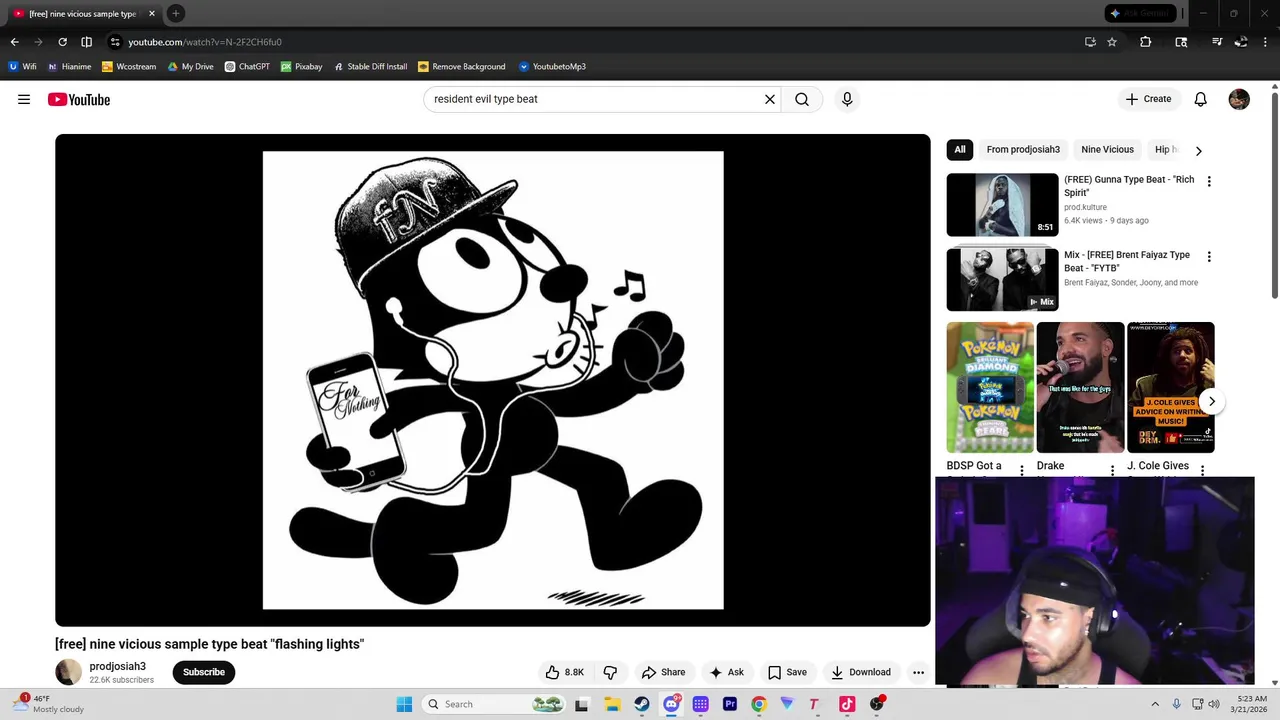Open the weather widget on the taskbar
This screenshot has height=720, width=1280.
(50, 704)
